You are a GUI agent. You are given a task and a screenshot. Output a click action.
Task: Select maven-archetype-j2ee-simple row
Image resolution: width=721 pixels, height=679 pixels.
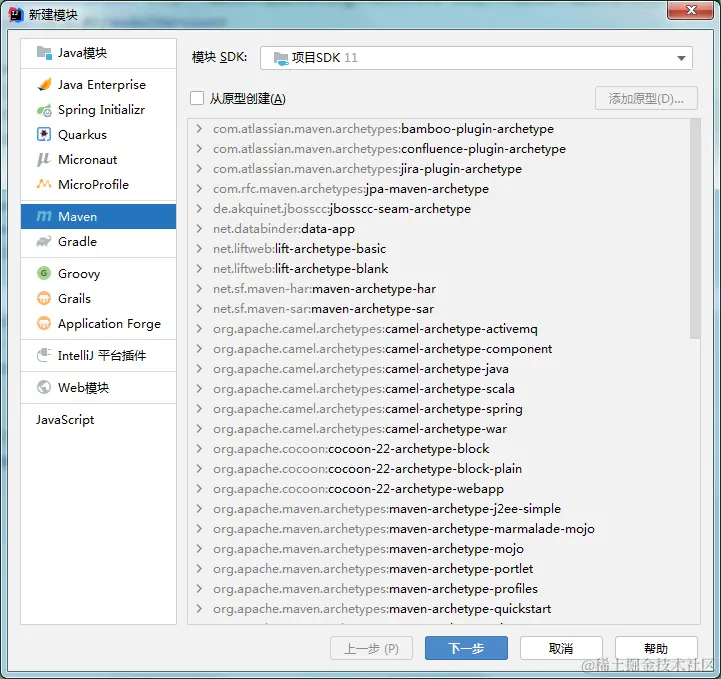click(439, 508)
